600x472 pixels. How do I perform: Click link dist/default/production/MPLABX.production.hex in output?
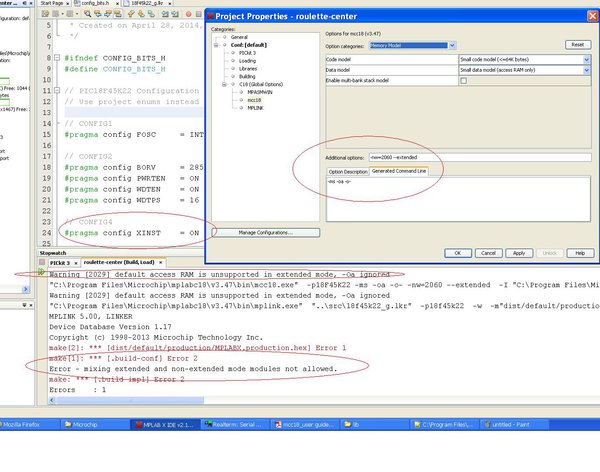point(209,348)
